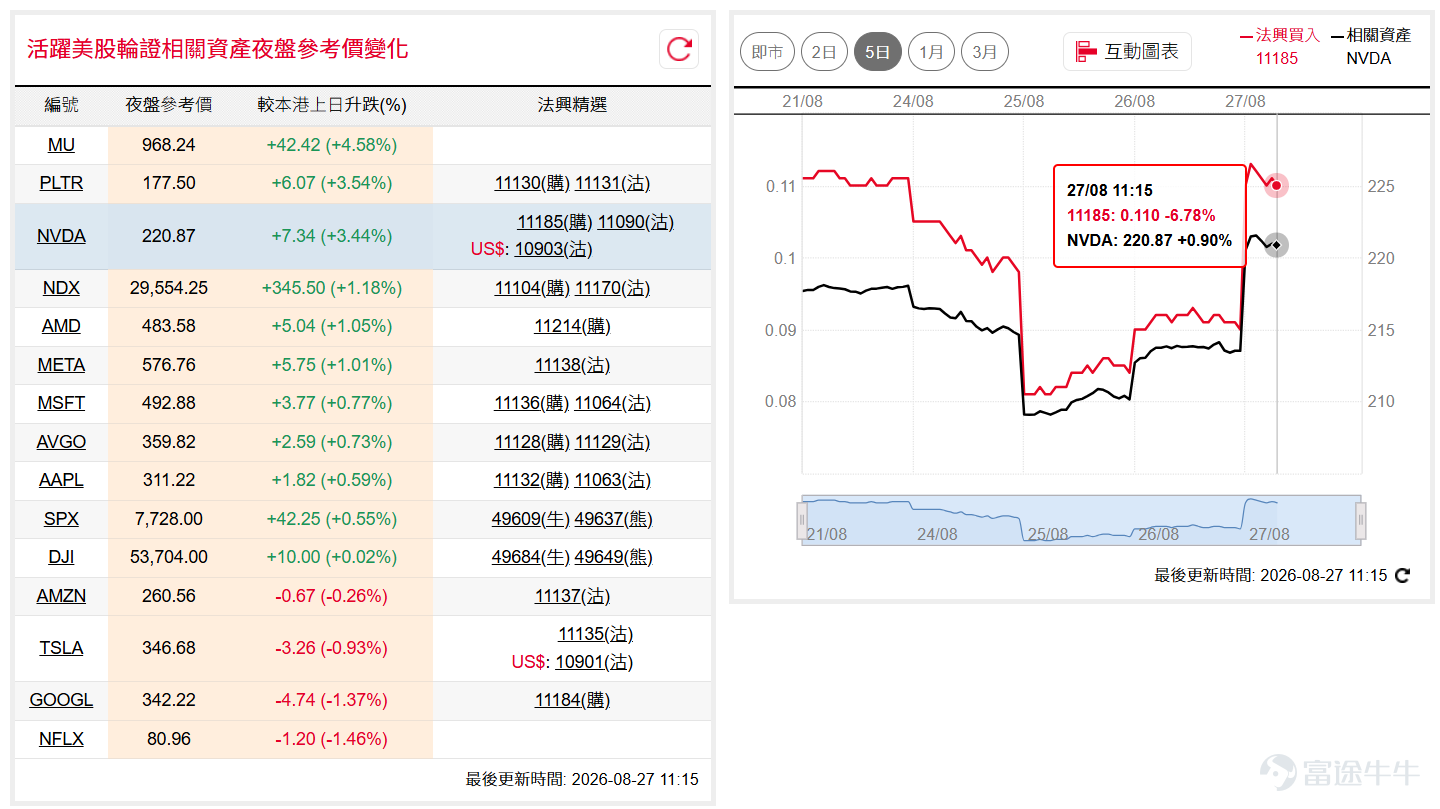
Task: Open META put warrant 11138
Action: (572, 365)
